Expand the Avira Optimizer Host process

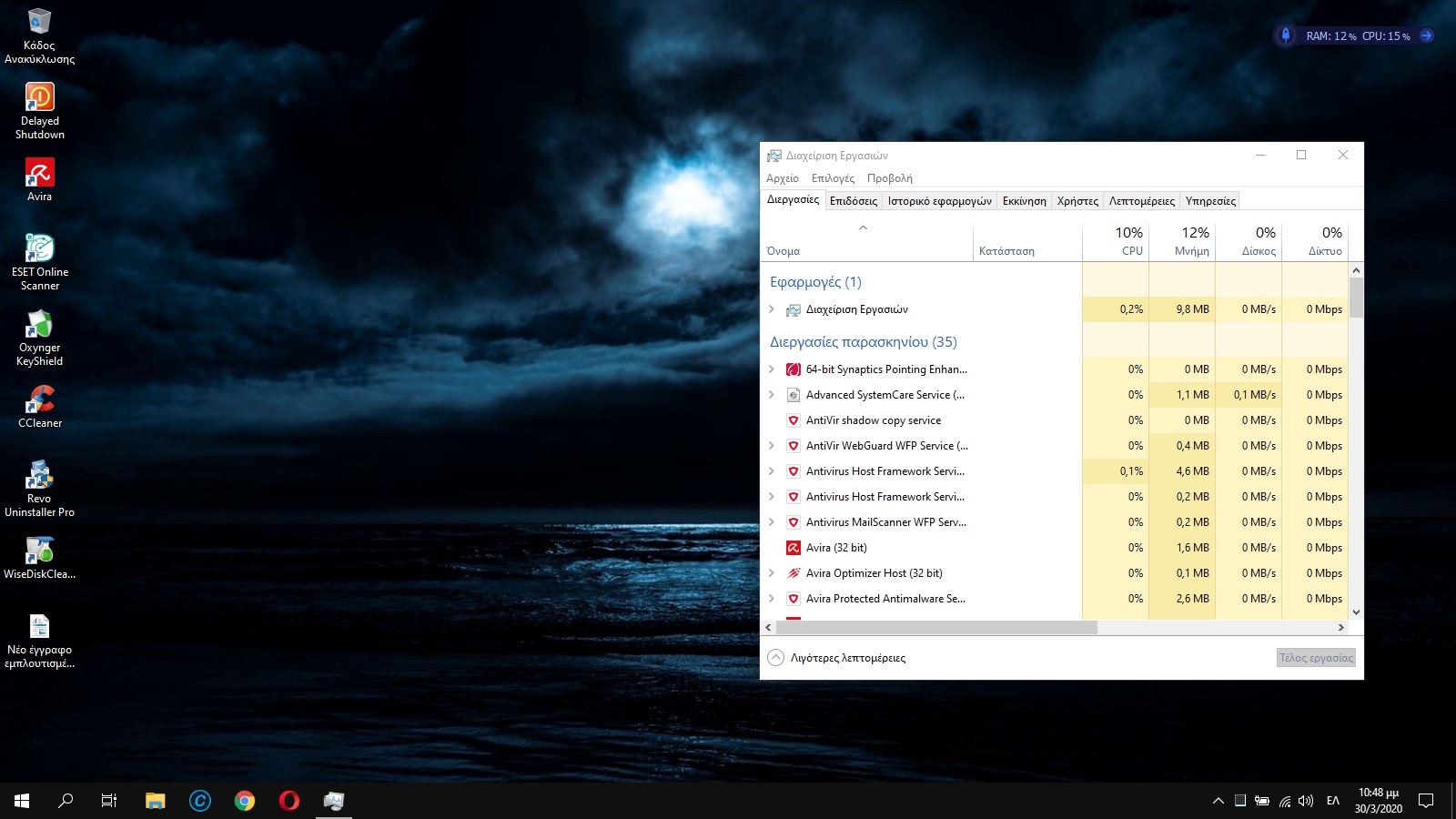772,573
